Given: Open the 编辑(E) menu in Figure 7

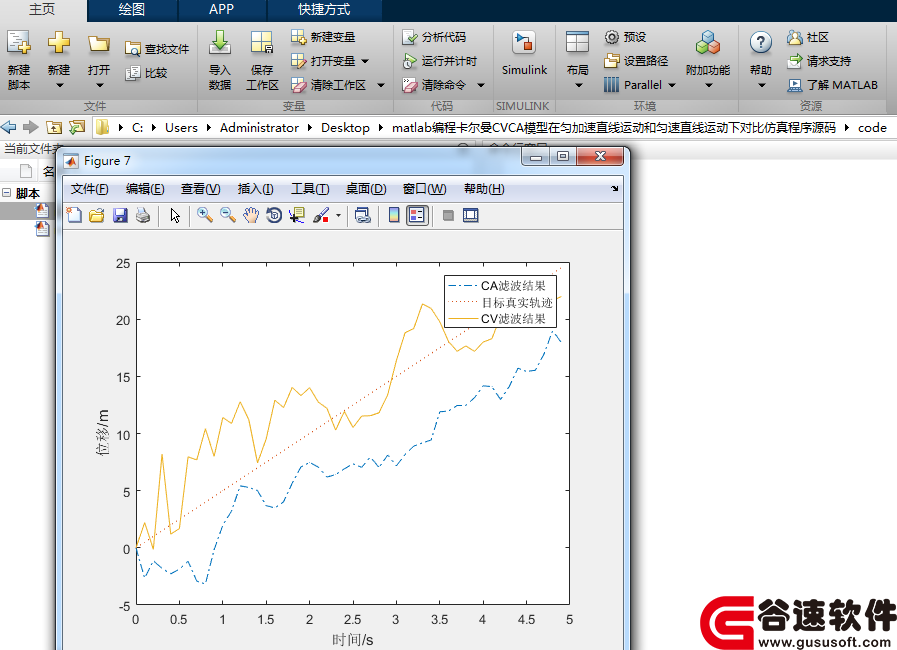Looking at the screenshot, I should [145, 189].
